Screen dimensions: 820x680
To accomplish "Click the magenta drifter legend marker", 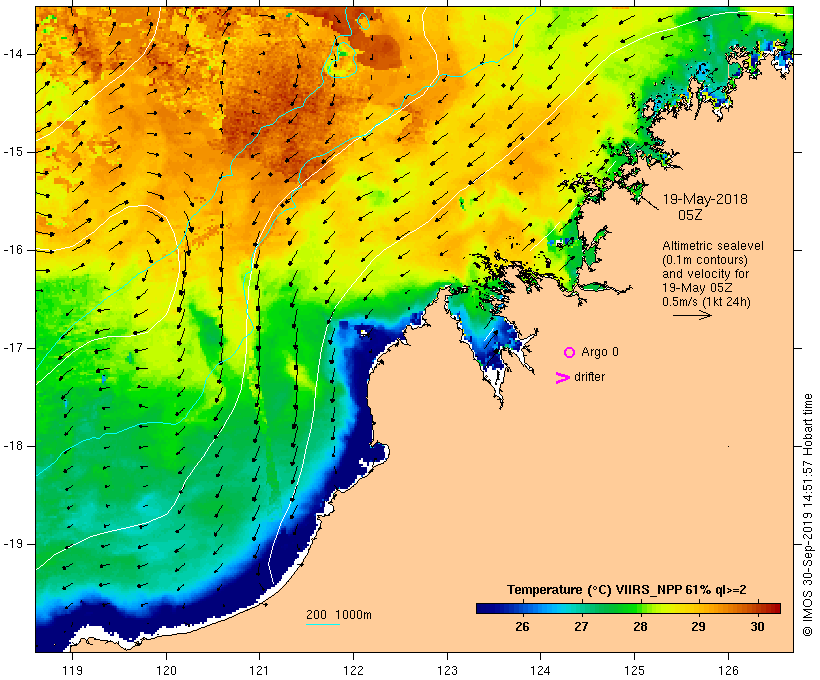I will (562, 378).
